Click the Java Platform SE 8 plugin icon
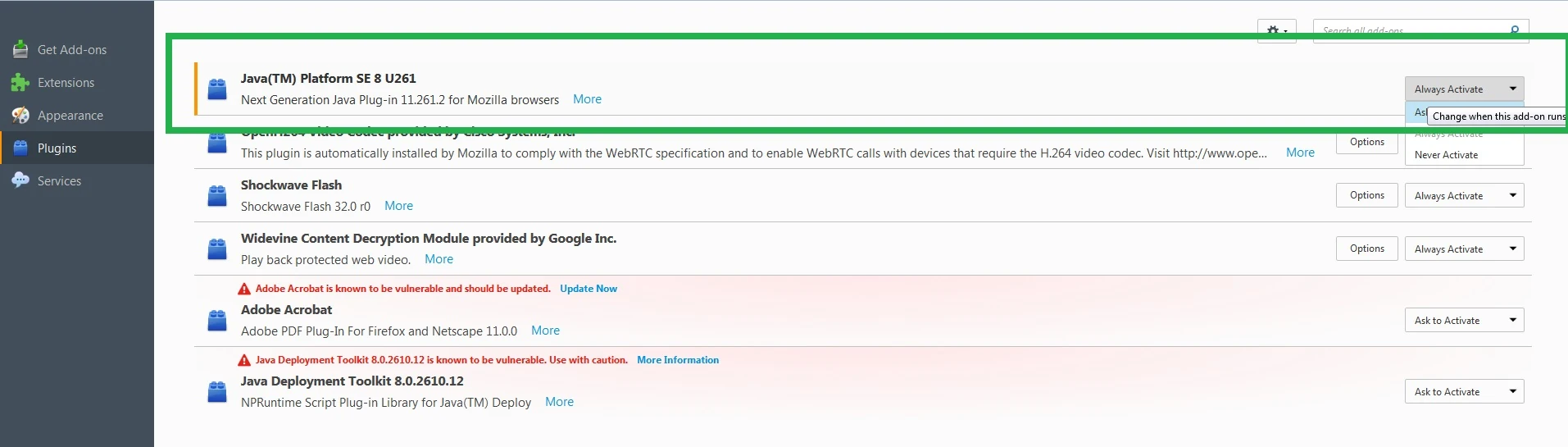Viewport: 1568px width, 447px height. click(x=217, y=89)
